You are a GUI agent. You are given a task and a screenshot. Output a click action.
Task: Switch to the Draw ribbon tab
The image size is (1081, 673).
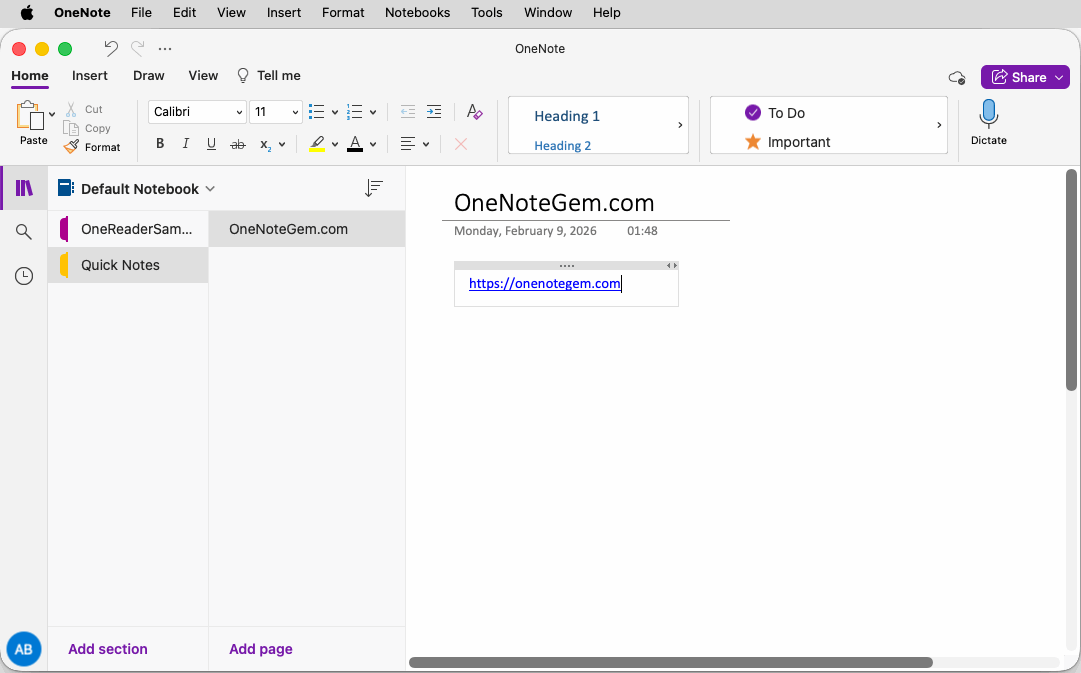click(148, 75)
